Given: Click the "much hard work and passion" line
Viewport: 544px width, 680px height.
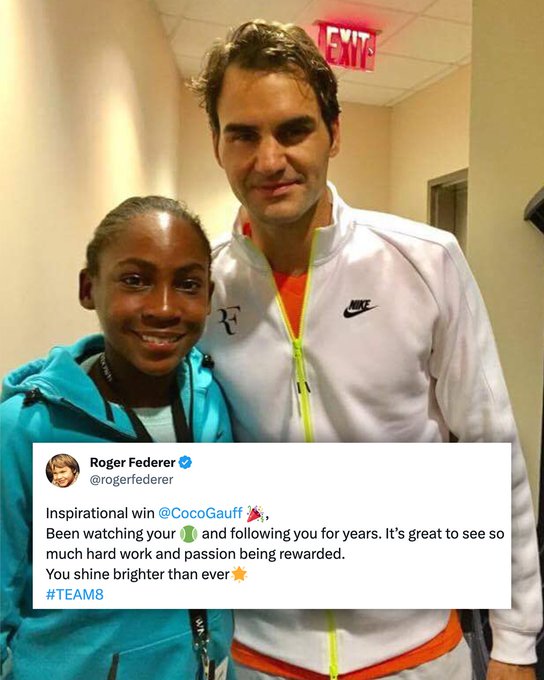Looking at the screenshot, I should click(141, 554).
